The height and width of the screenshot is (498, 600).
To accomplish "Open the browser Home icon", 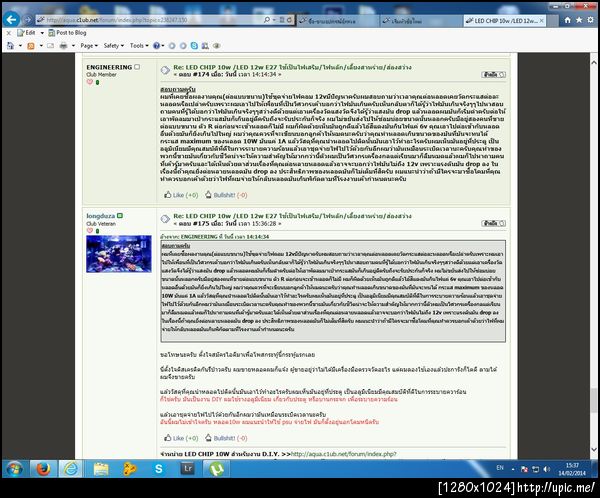I will 568,20.
